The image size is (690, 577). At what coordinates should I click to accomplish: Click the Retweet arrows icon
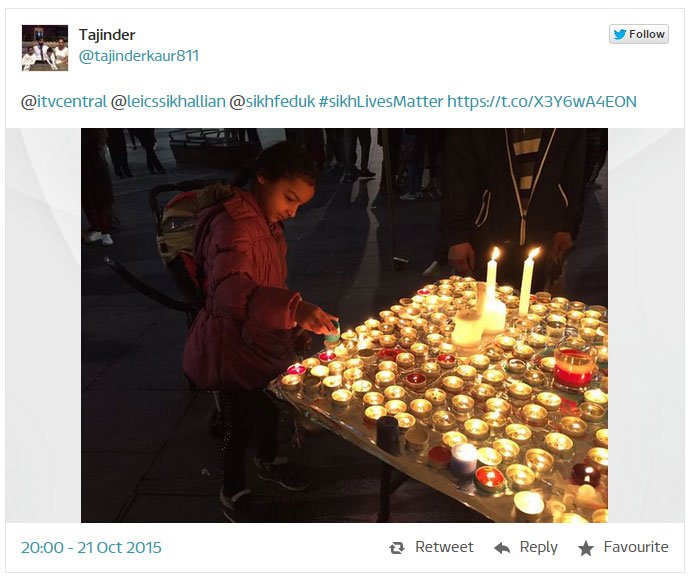pyautogui.click(x=396, y=548)
